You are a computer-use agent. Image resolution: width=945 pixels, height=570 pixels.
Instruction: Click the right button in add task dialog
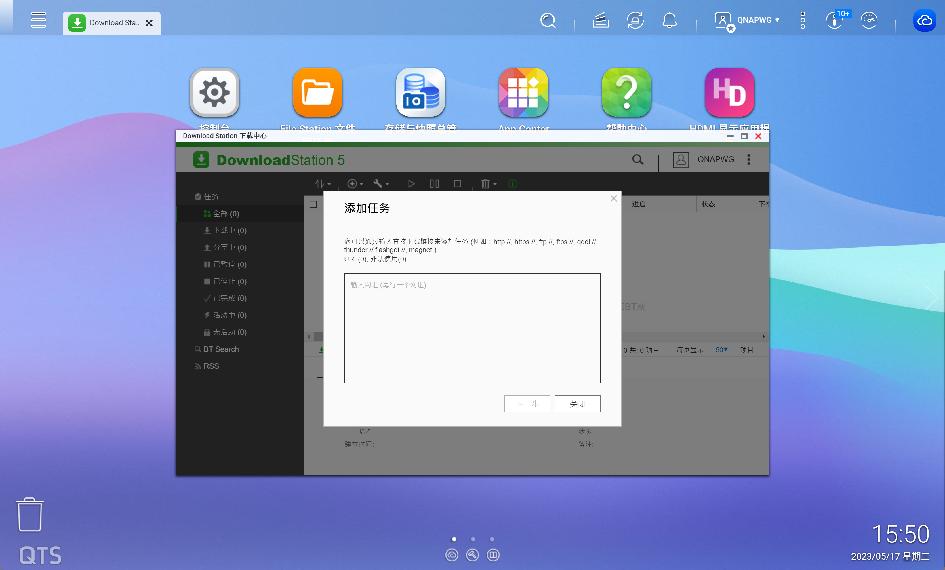click(x=577, y=404)
